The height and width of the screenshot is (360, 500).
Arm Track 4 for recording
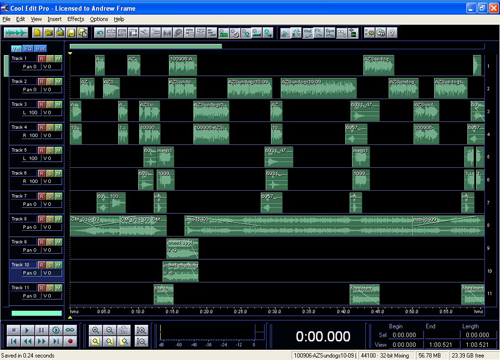tap(41, 128)
